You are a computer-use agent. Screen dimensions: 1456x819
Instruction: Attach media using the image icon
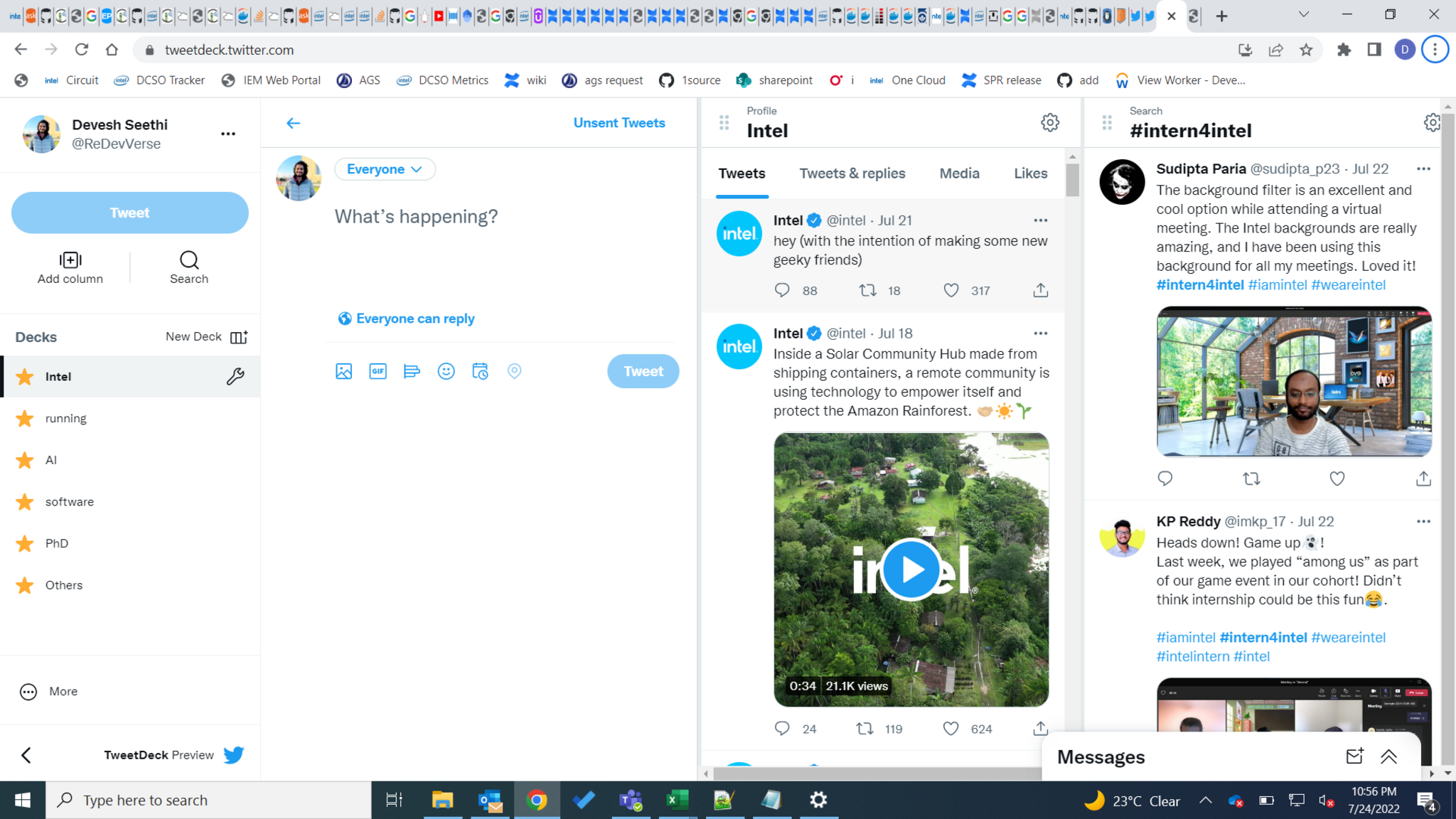pos(343,371)
